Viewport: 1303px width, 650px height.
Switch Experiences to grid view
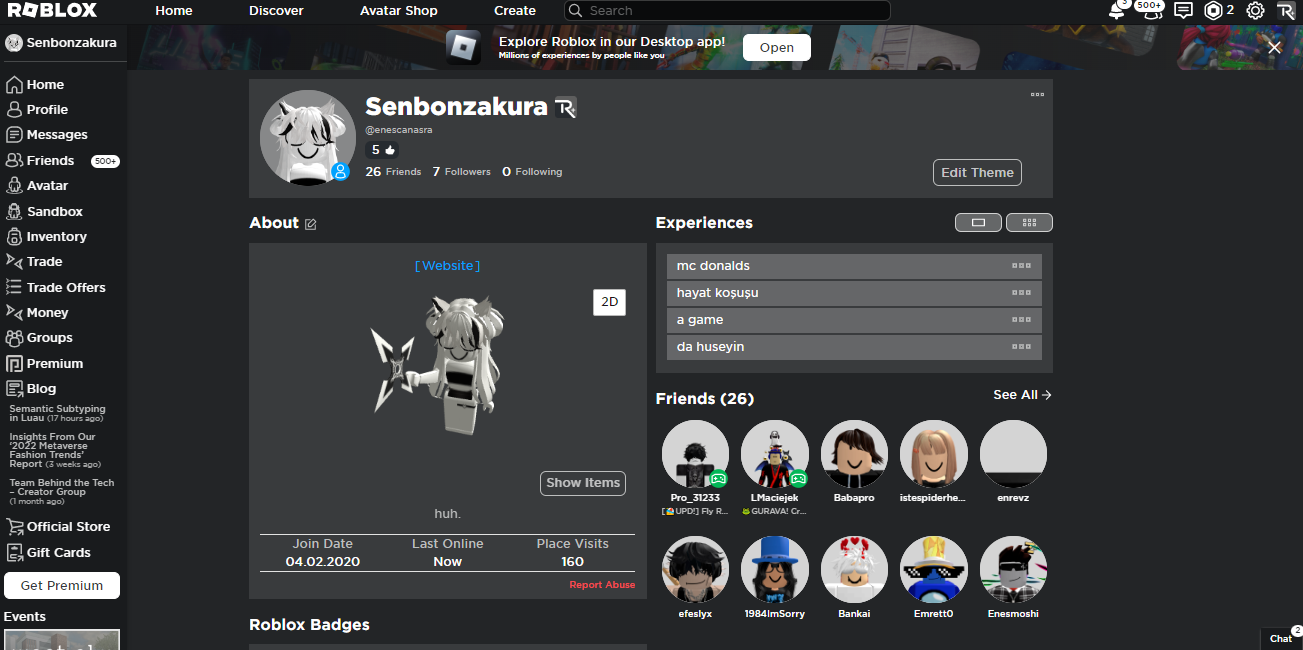1029,223
